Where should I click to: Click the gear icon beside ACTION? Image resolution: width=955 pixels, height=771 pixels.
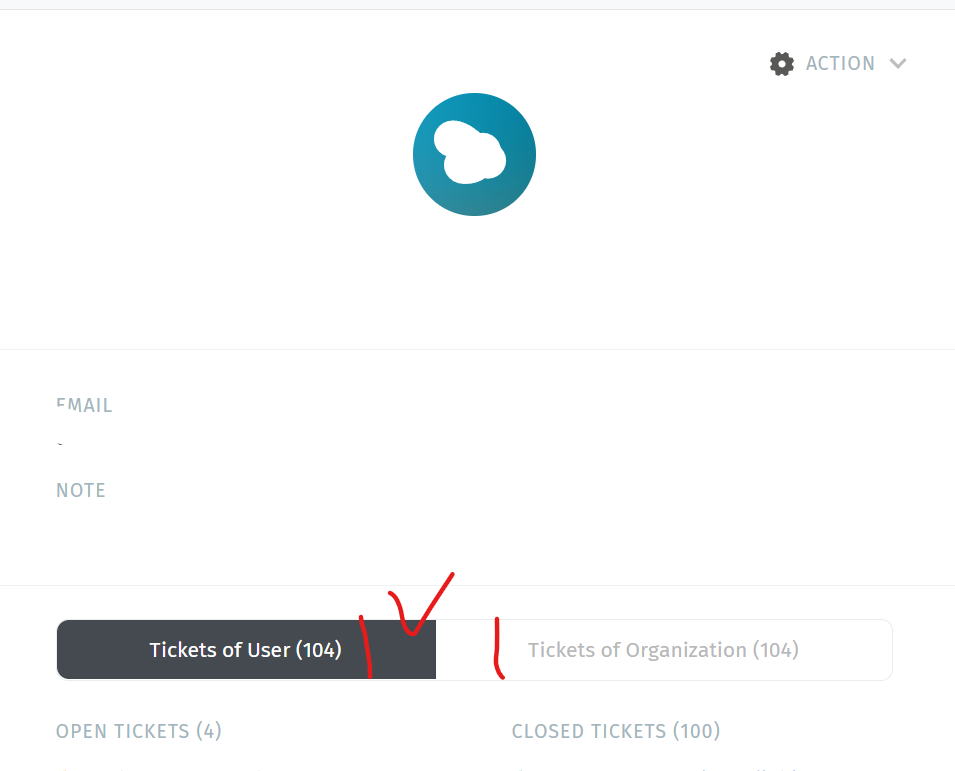782,64
